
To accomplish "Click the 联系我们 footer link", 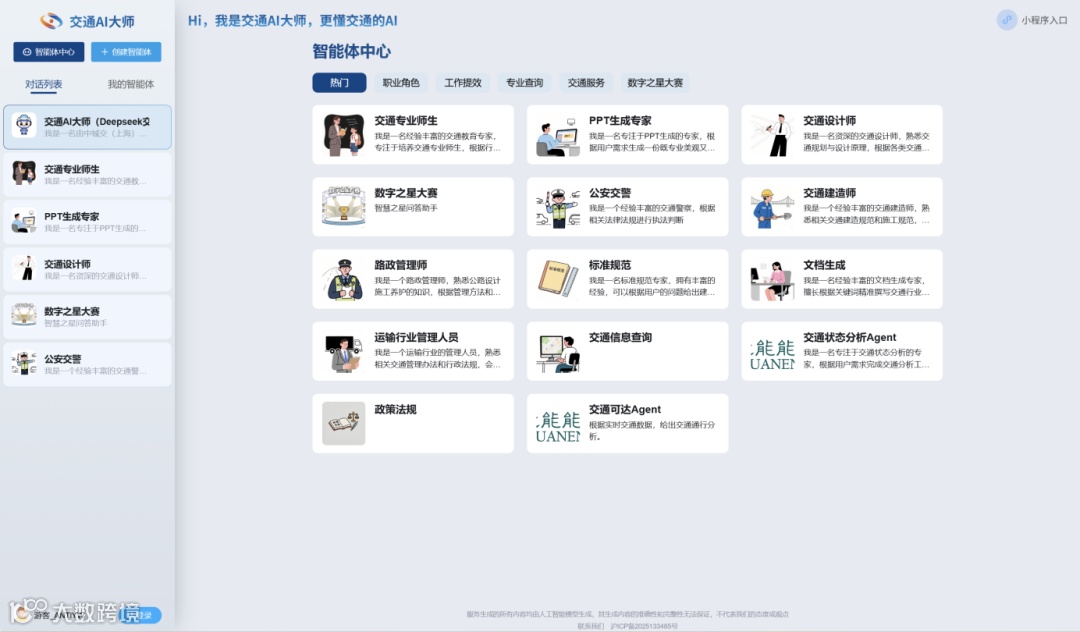I will [x=590, y=626].
